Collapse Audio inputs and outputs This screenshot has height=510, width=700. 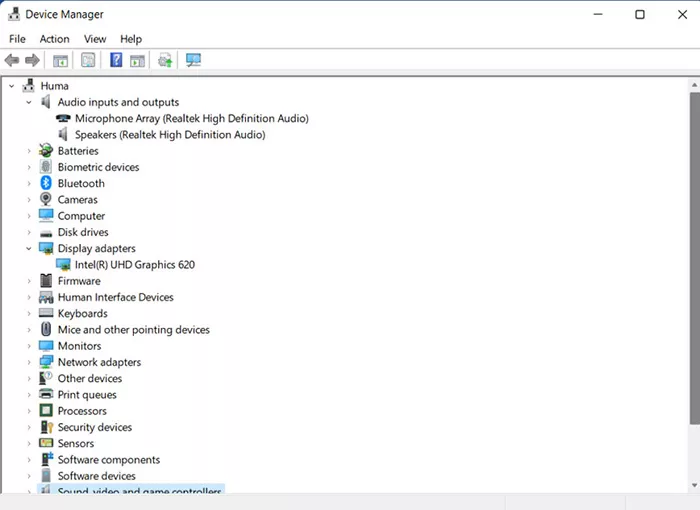click(29, 102)
